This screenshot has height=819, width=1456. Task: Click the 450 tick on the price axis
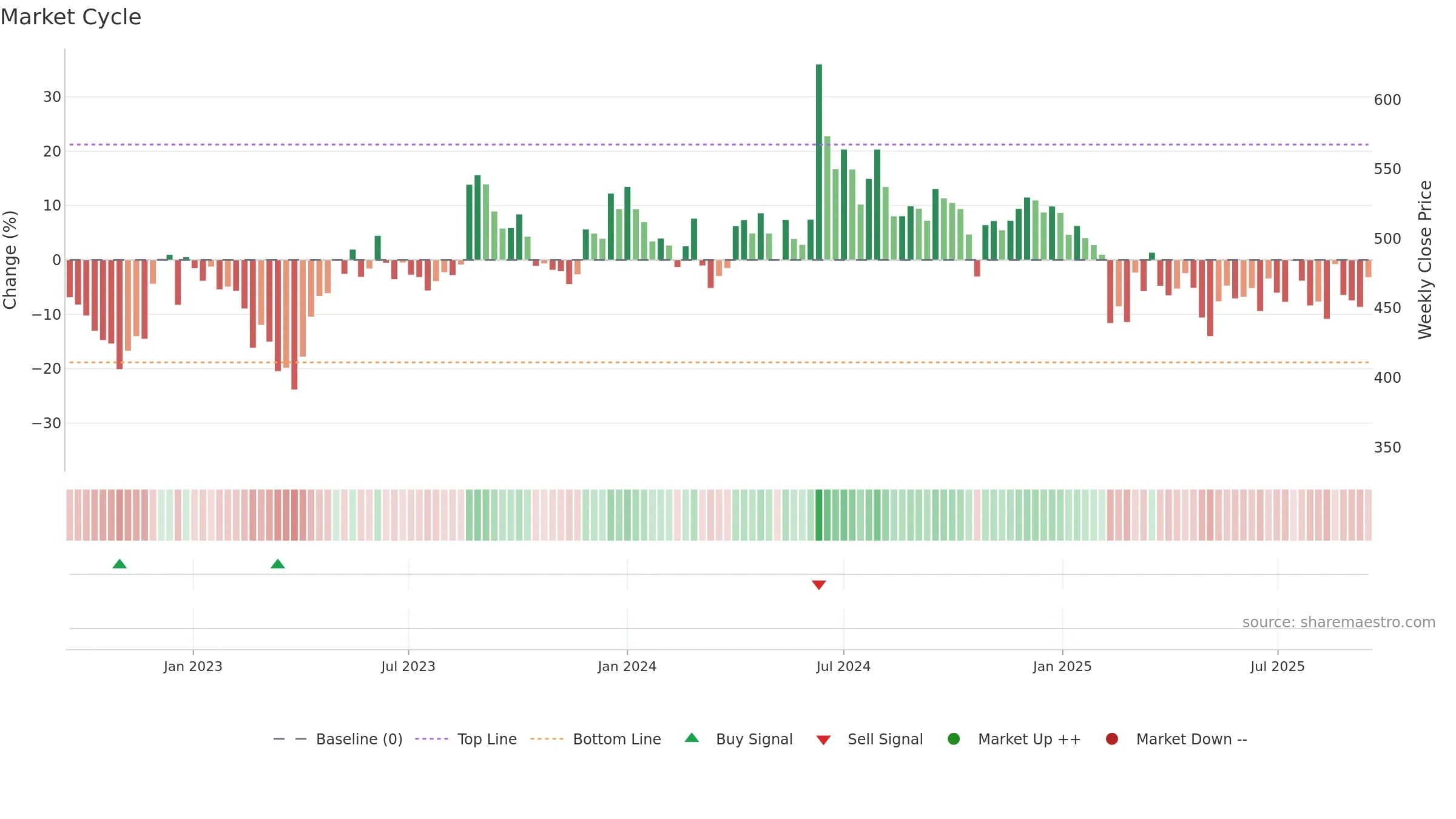1387,308
